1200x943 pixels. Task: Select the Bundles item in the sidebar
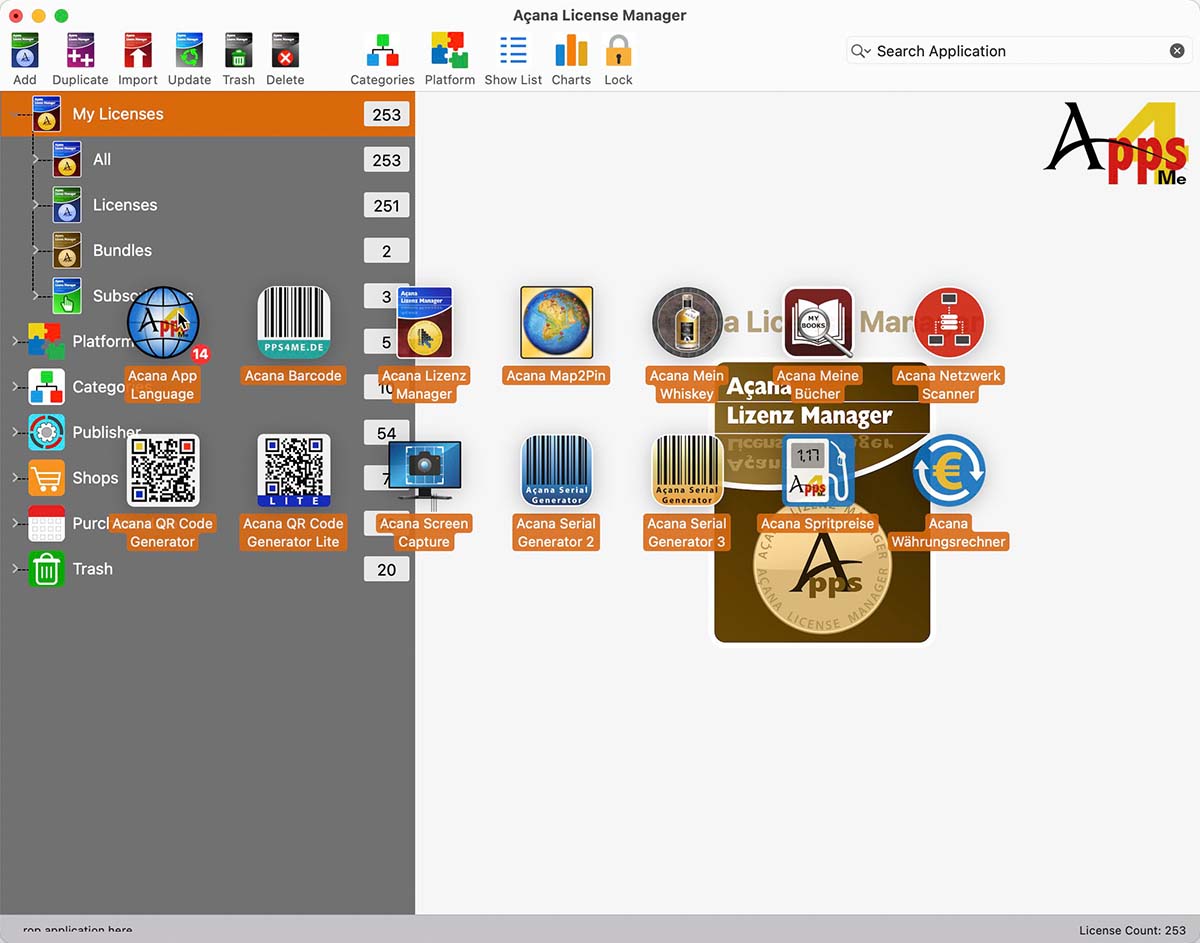pos(207,250)
